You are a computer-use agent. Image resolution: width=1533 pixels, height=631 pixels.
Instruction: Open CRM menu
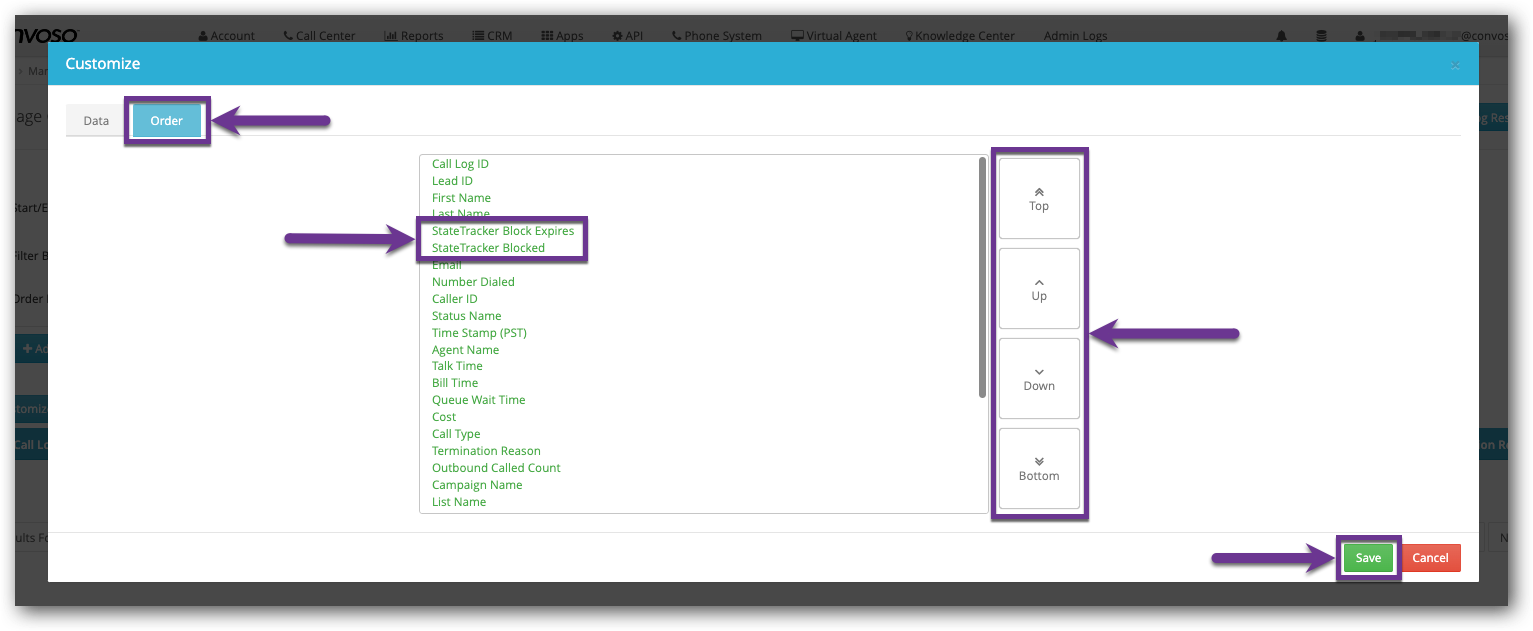492,36
